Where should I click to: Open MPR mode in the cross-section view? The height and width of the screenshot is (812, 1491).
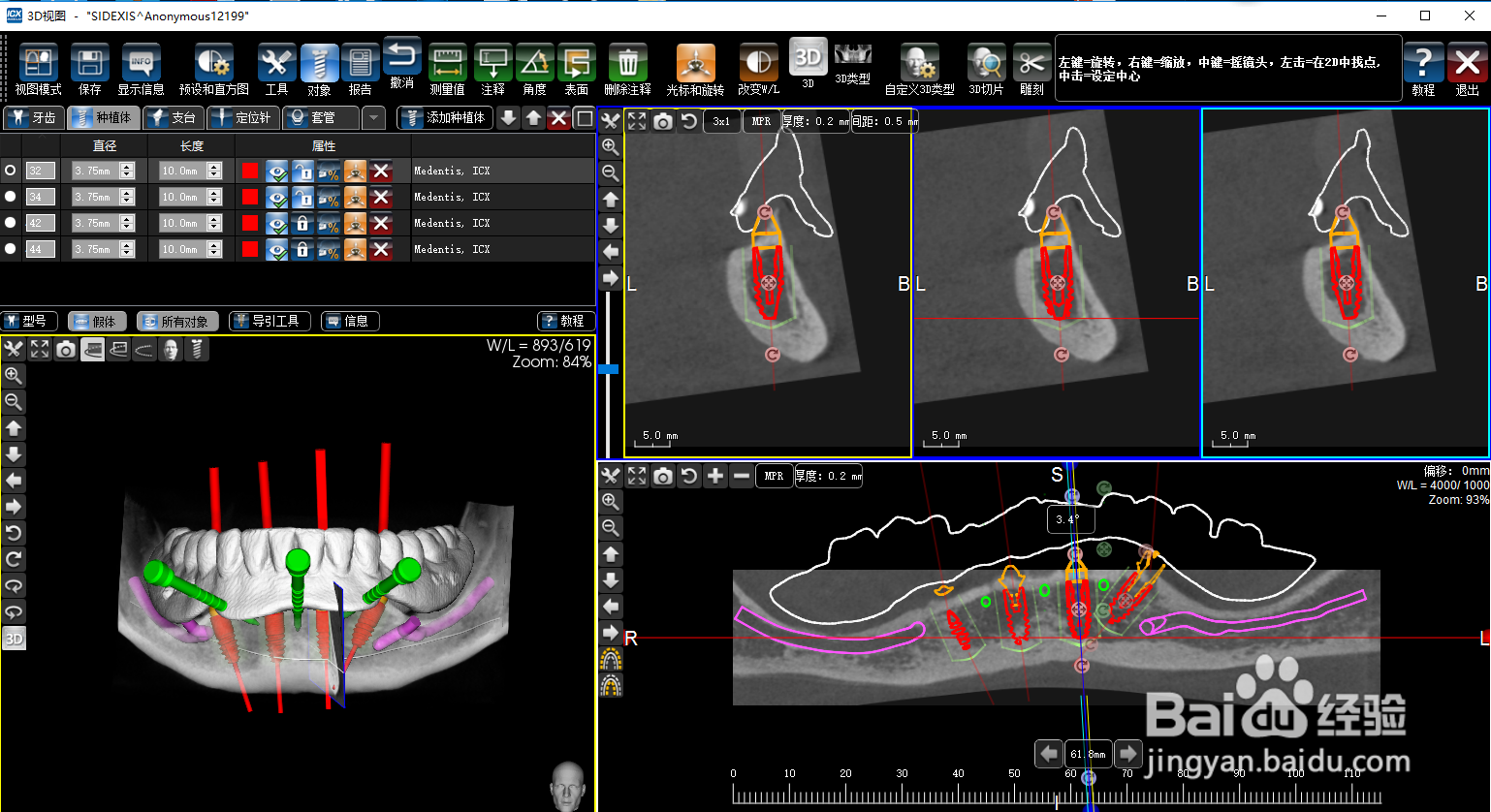(761, 121)
